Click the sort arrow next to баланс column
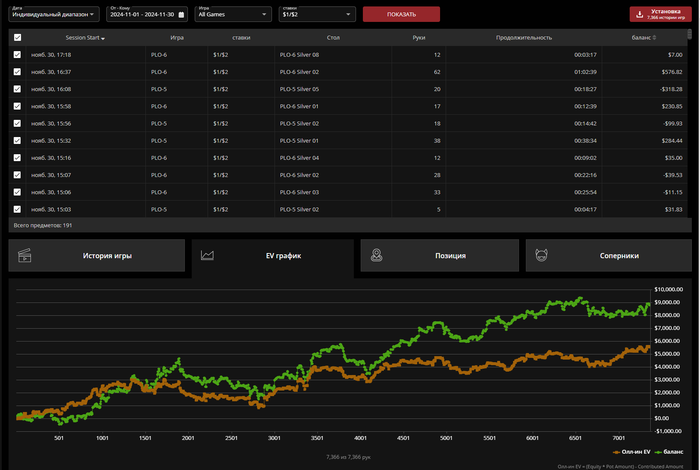 click(652, 38)
